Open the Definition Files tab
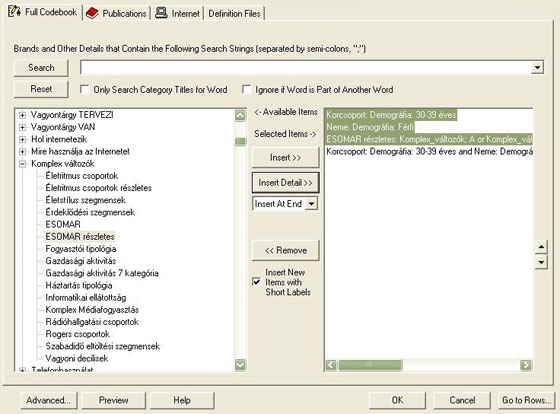 coord(234,14)
